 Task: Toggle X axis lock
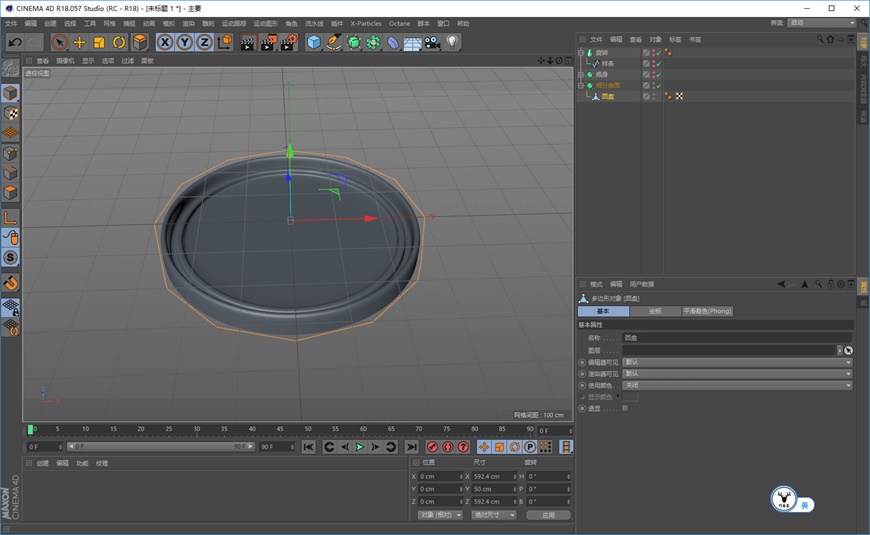[x=165, y=42]
